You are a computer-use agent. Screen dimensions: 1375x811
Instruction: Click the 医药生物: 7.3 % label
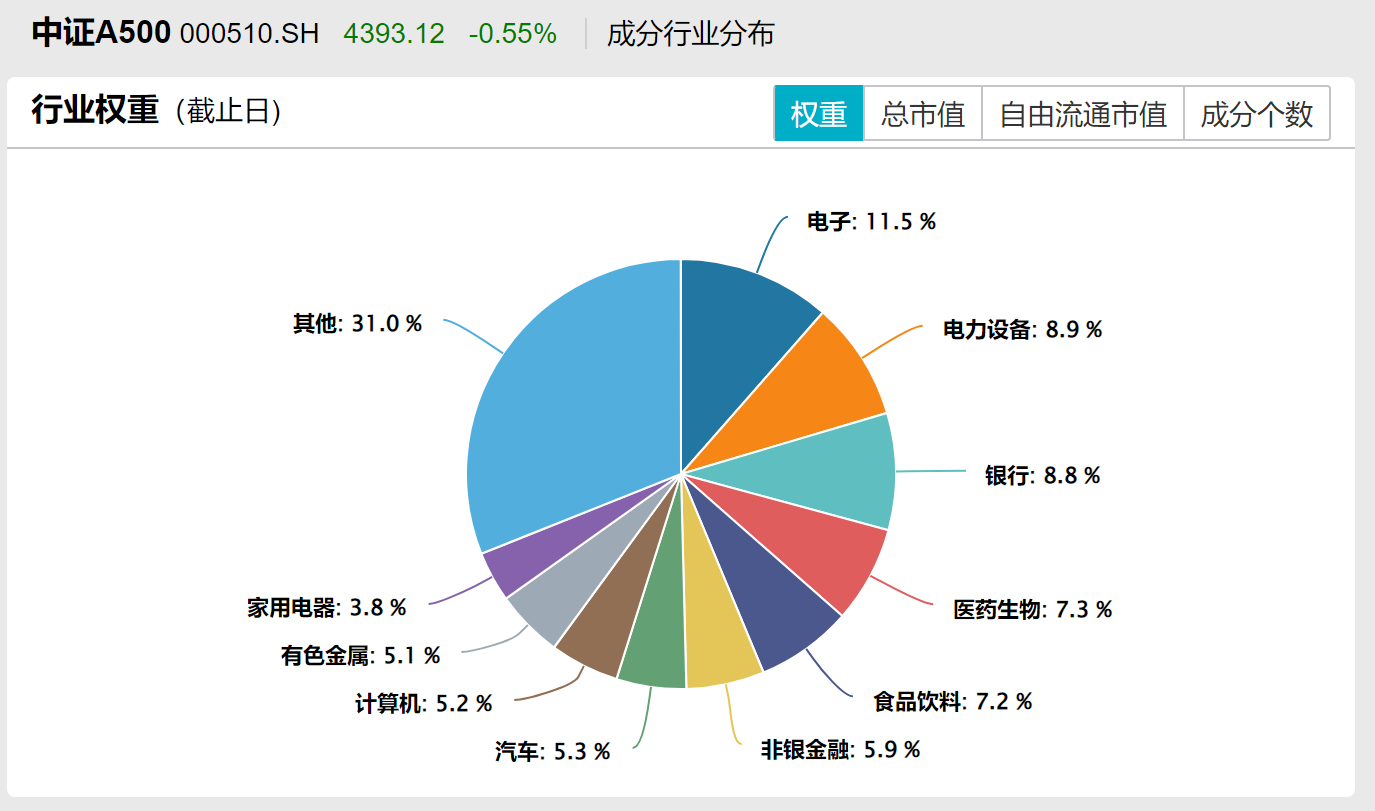[1032, 609]
